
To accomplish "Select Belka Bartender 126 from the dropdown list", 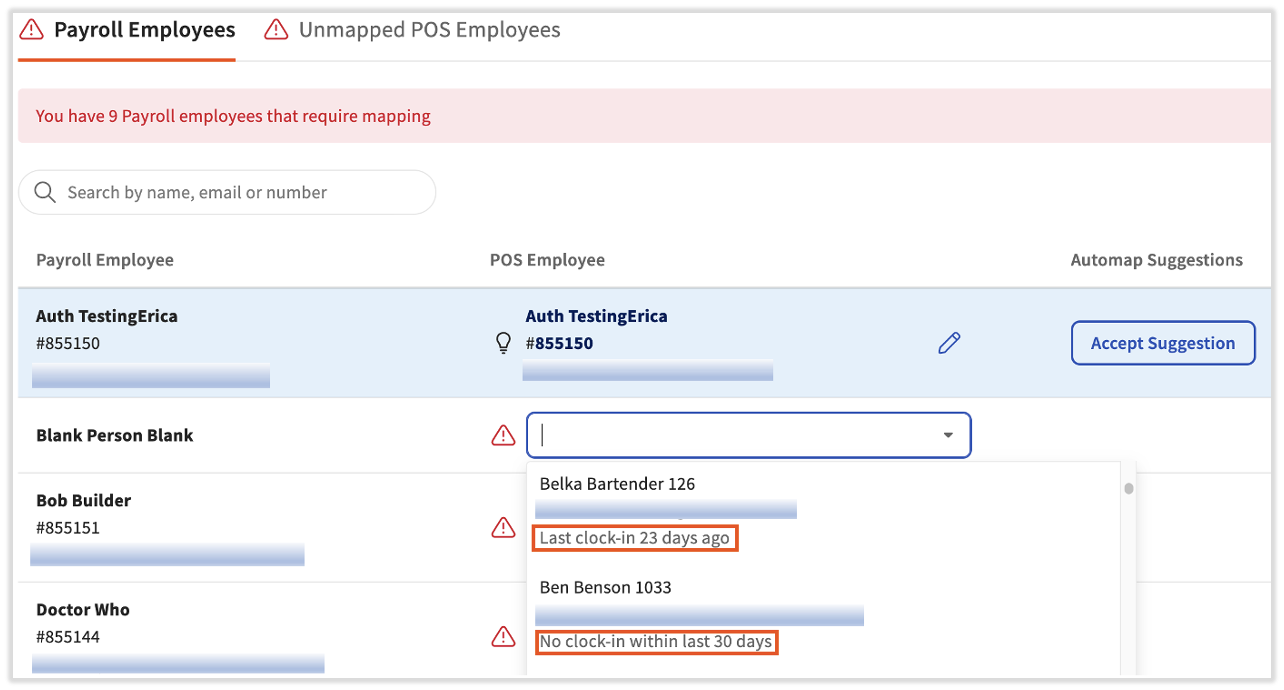I will (x=617, y=483).
